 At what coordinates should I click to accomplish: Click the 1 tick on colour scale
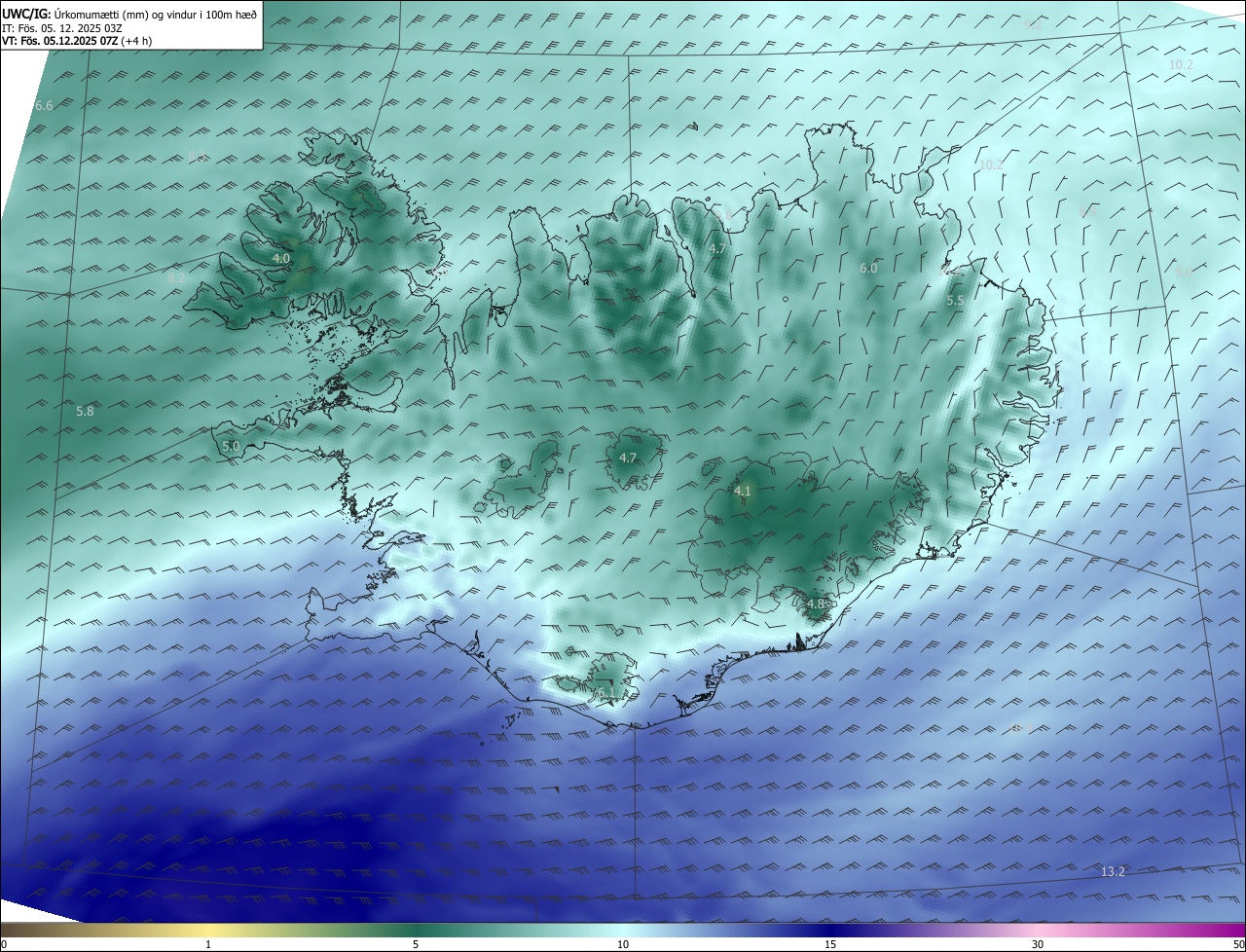click(x=208, y=944)
